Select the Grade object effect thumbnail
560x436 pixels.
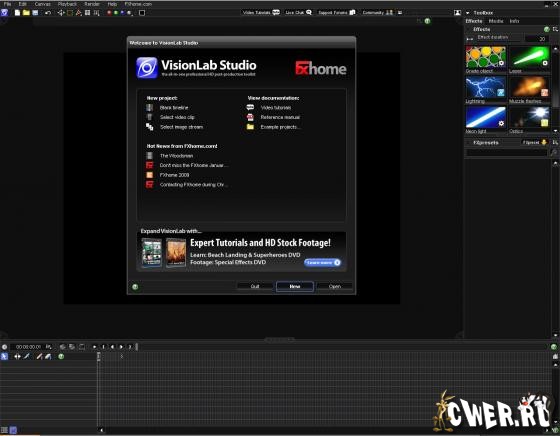coord(485,57)
